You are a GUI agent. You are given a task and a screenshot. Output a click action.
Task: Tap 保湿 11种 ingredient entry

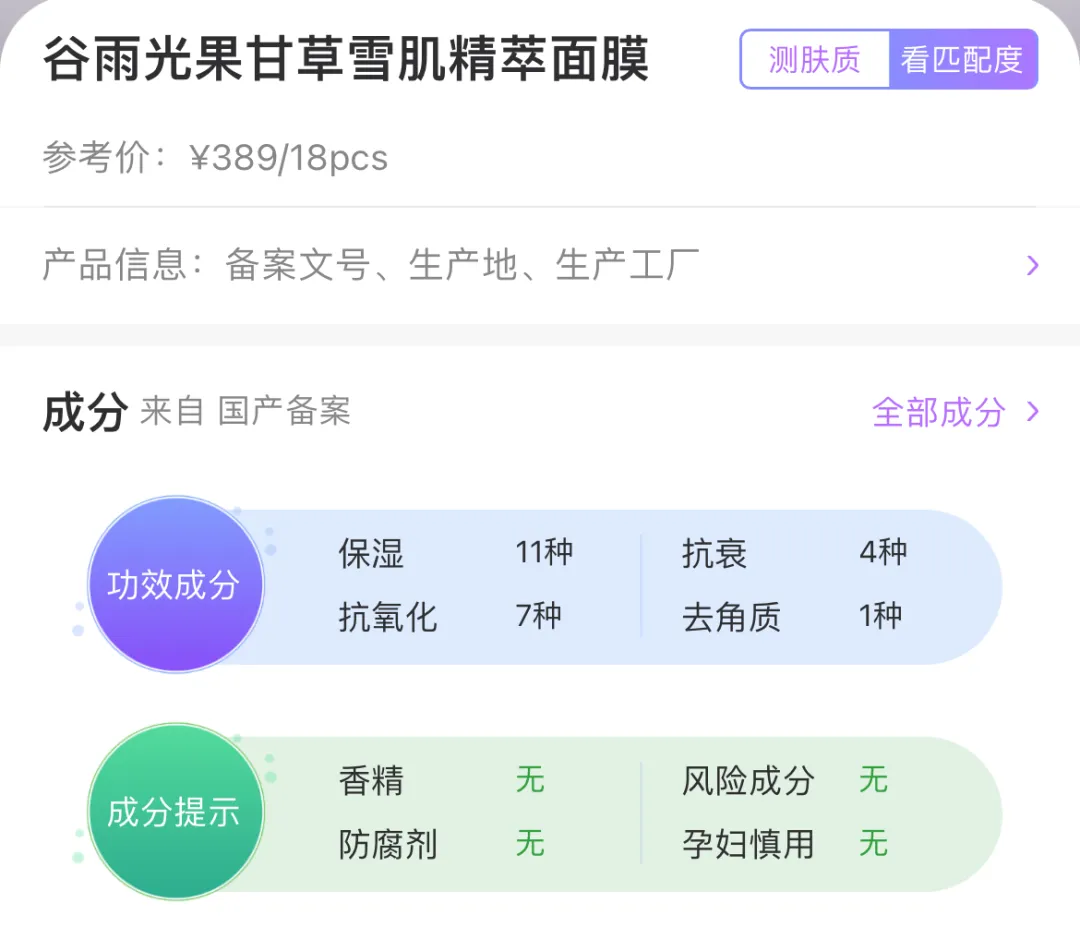coord(455,553)
